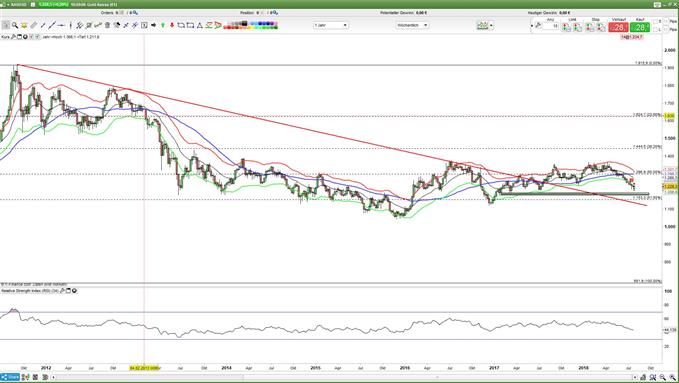The height and width of the screenshot is (383, 679).
Task: Toggle the L checkbox in the order panel
Action: pos(656,29)
